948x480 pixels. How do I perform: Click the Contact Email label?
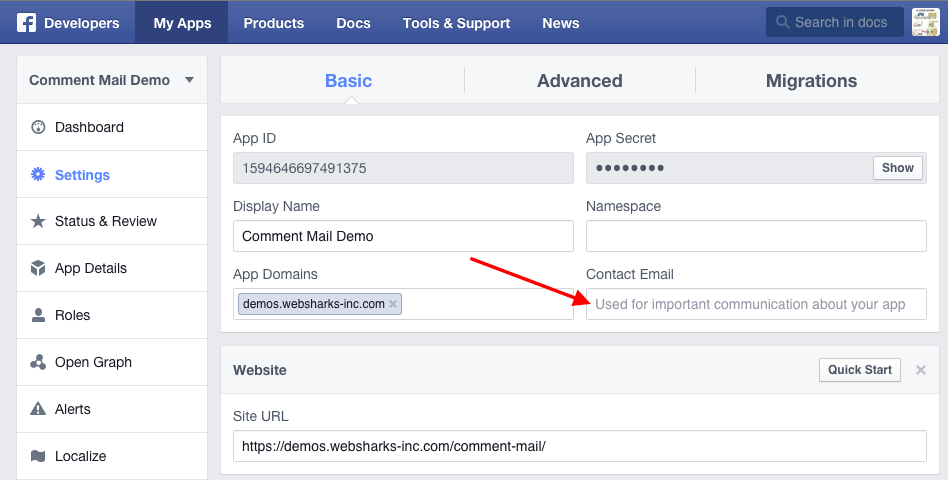(x=630, y=274)
